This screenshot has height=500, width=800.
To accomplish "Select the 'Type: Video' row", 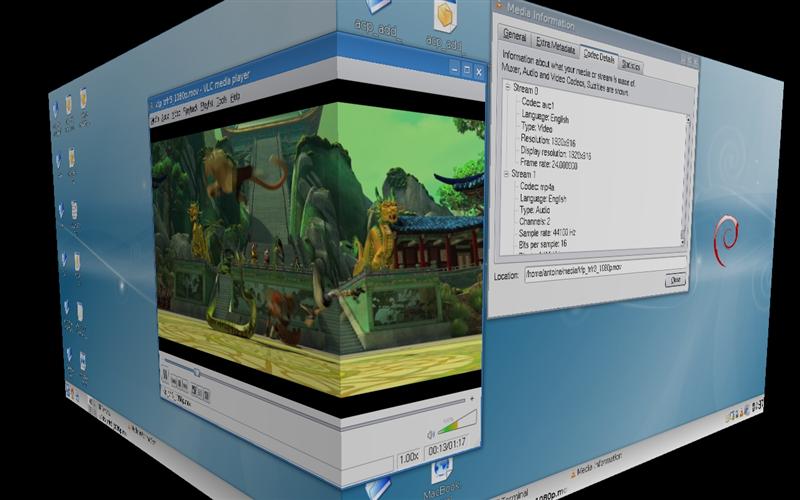I will click(x=536, y=128).
